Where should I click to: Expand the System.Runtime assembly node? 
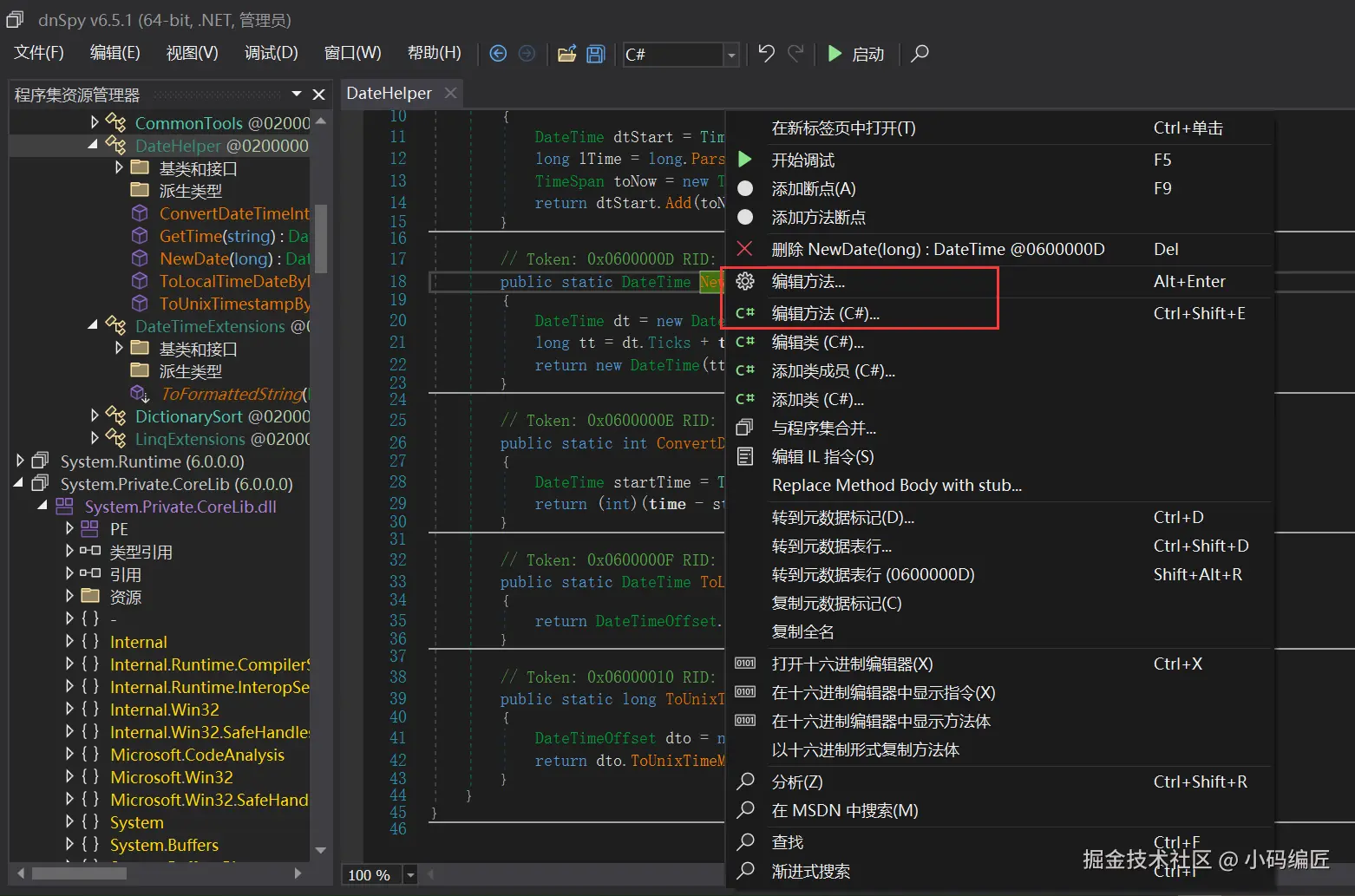20,461
